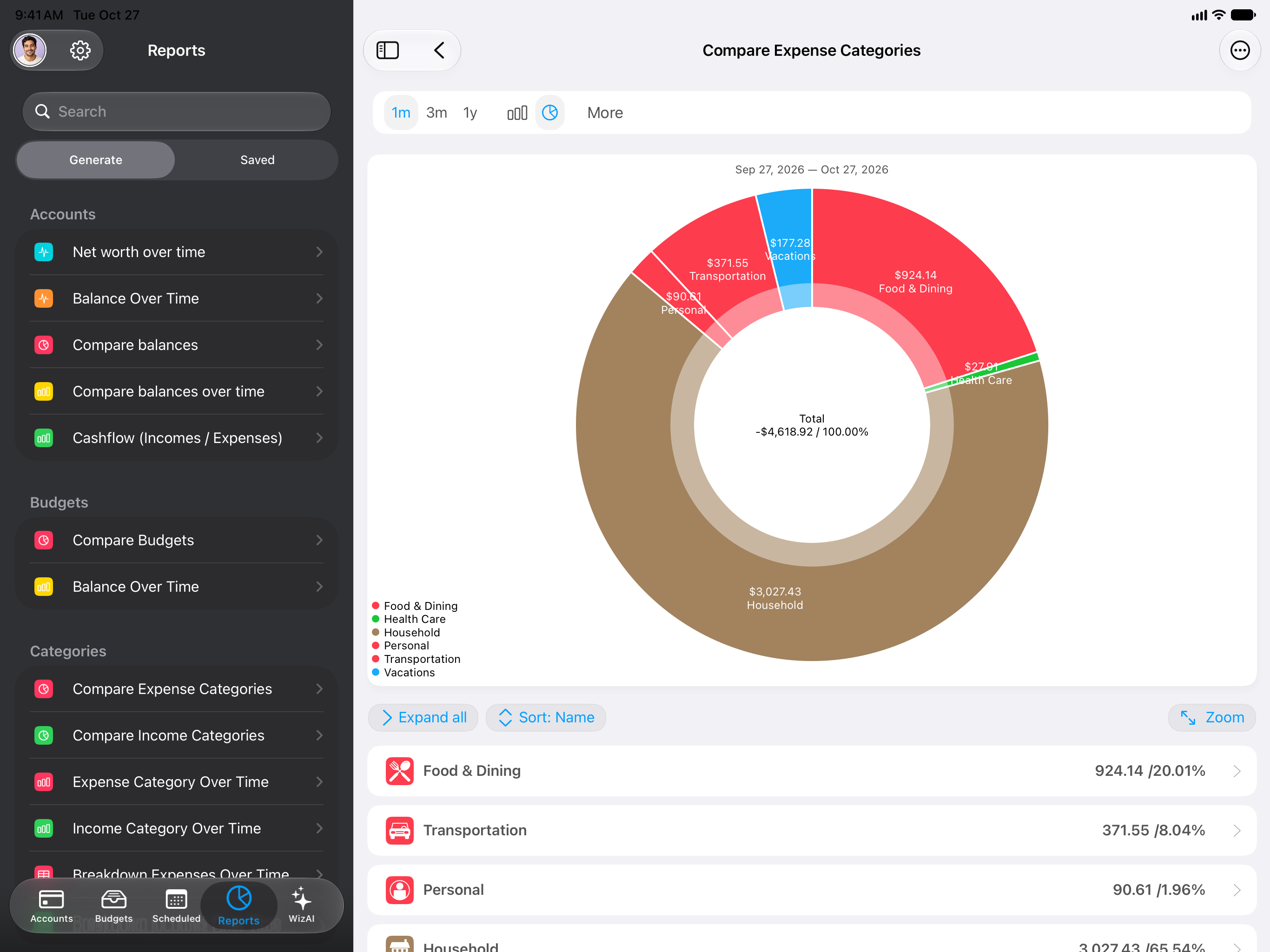Open Net worth over time report
This screenshot has height=952, width=1270.
point(176,251)
